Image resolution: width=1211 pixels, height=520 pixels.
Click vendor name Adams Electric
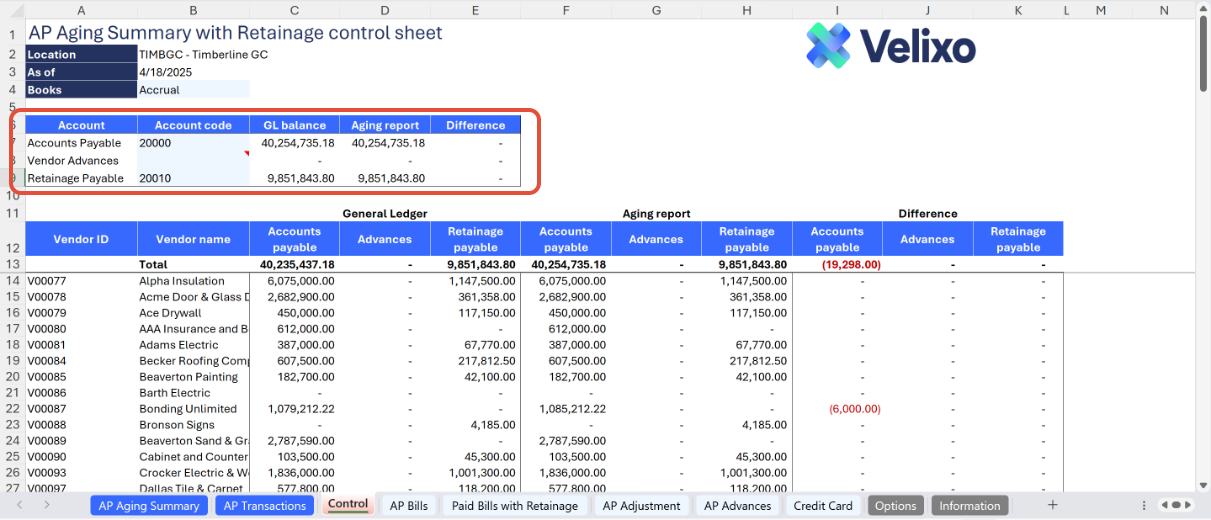click(178, 345)
